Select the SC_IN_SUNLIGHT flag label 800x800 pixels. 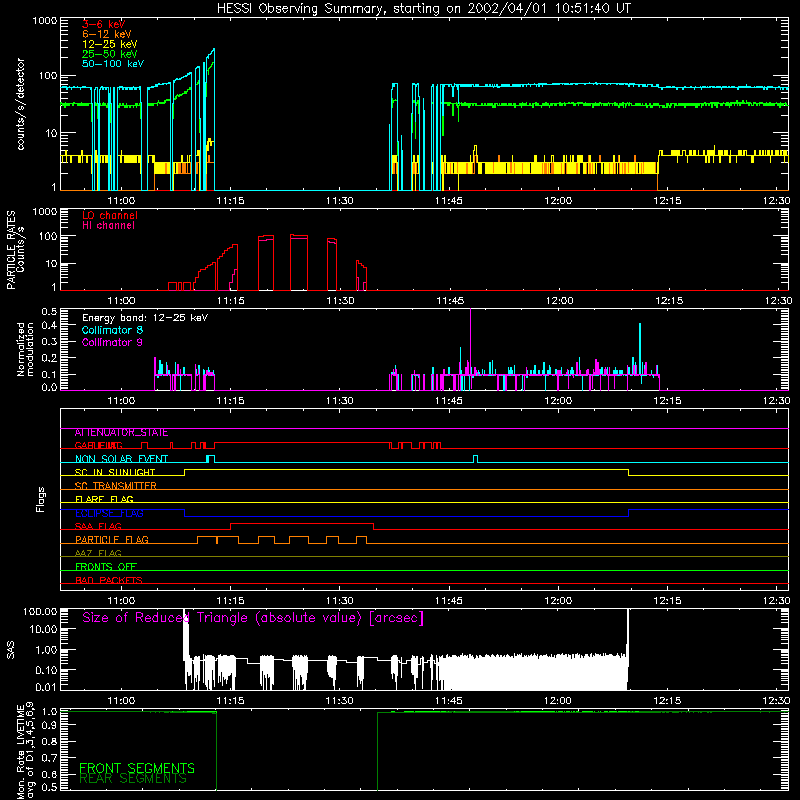pyautogui.click(x=115, y=472)
